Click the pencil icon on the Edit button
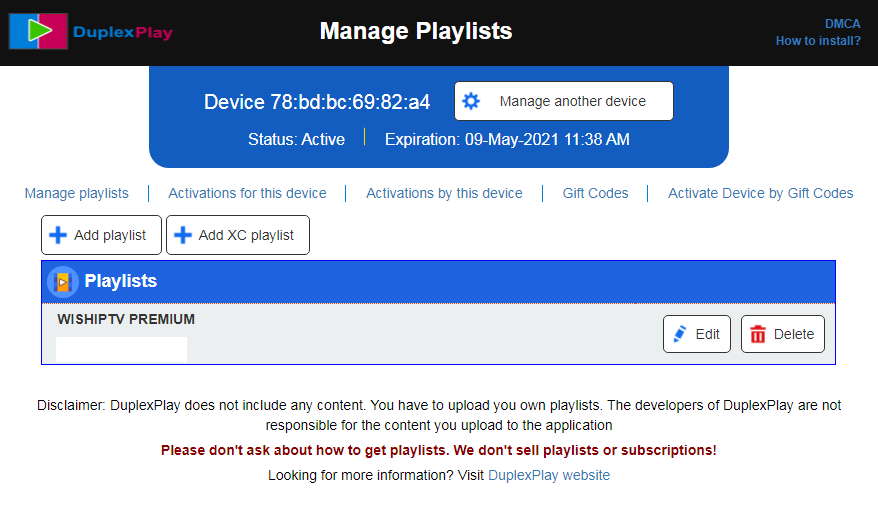The image size is (878, 509). point(681,334)
